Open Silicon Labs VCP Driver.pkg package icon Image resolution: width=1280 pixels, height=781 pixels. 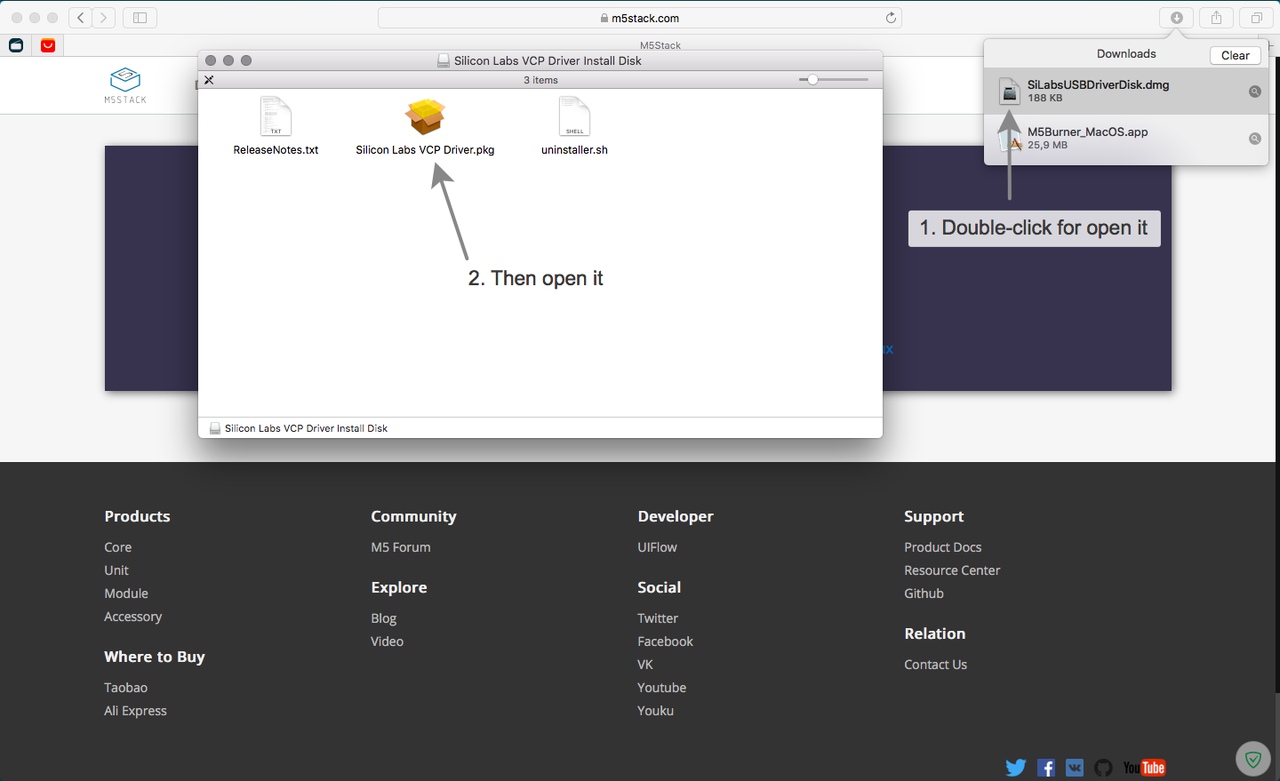pos(425,118)
